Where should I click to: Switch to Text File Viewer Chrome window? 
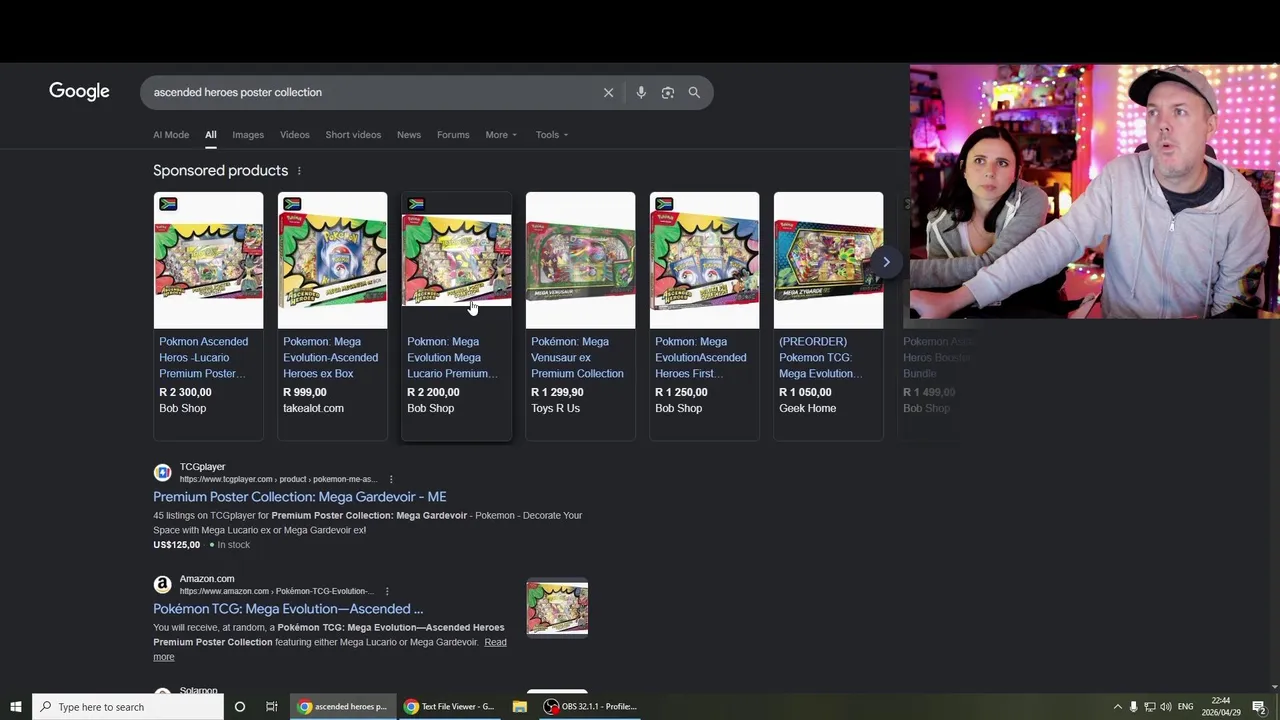pos(448,707)
